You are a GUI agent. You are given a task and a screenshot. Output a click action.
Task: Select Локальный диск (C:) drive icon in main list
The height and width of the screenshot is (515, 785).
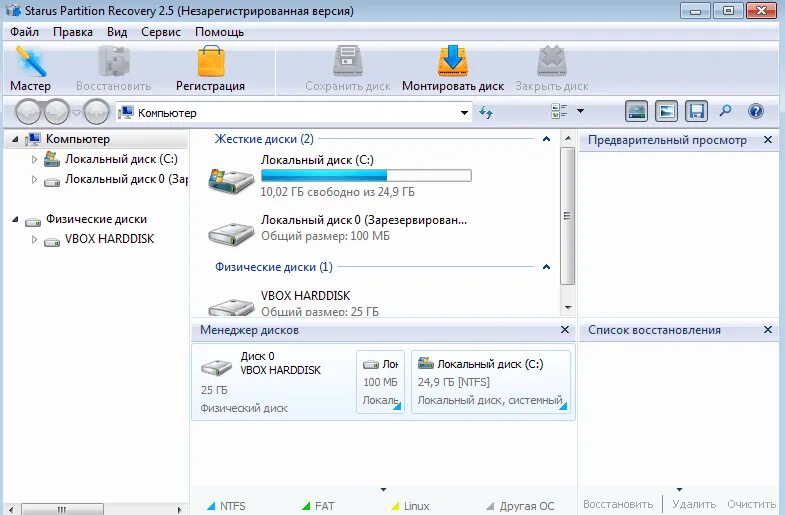point(231,181)
